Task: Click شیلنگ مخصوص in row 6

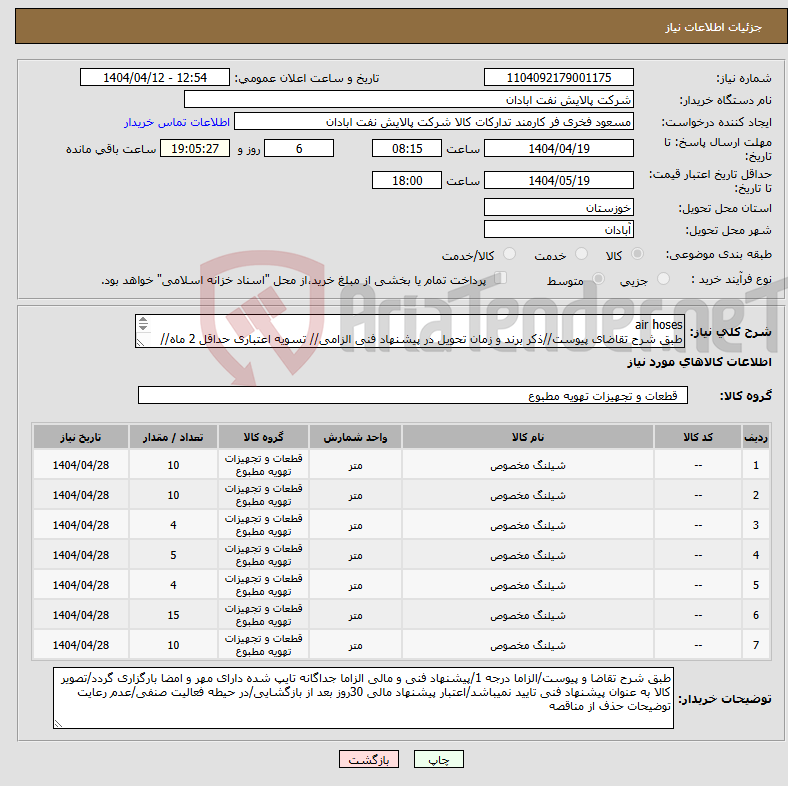Action: [x=528, y=615]
